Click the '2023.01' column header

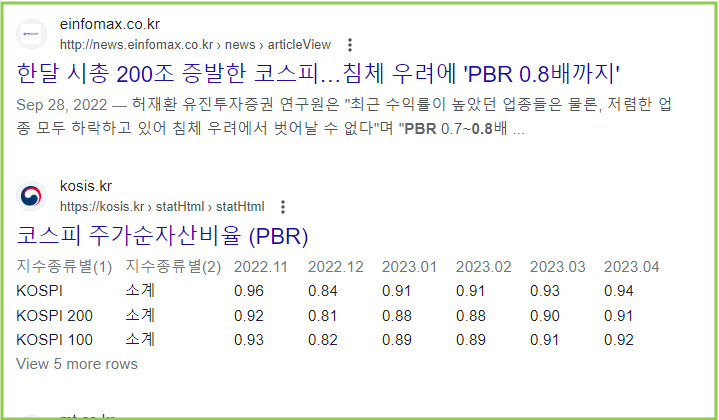point(409,267)
